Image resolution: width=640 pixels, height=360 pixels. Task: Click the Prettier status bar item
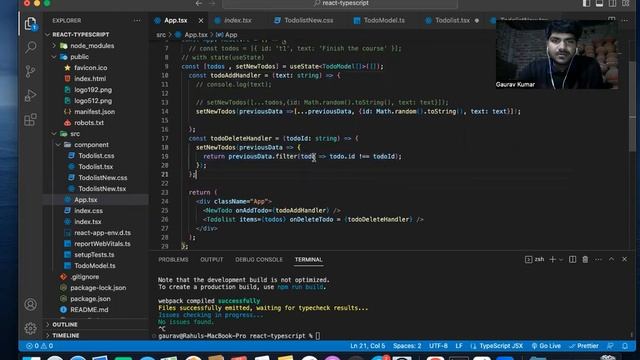584,346
